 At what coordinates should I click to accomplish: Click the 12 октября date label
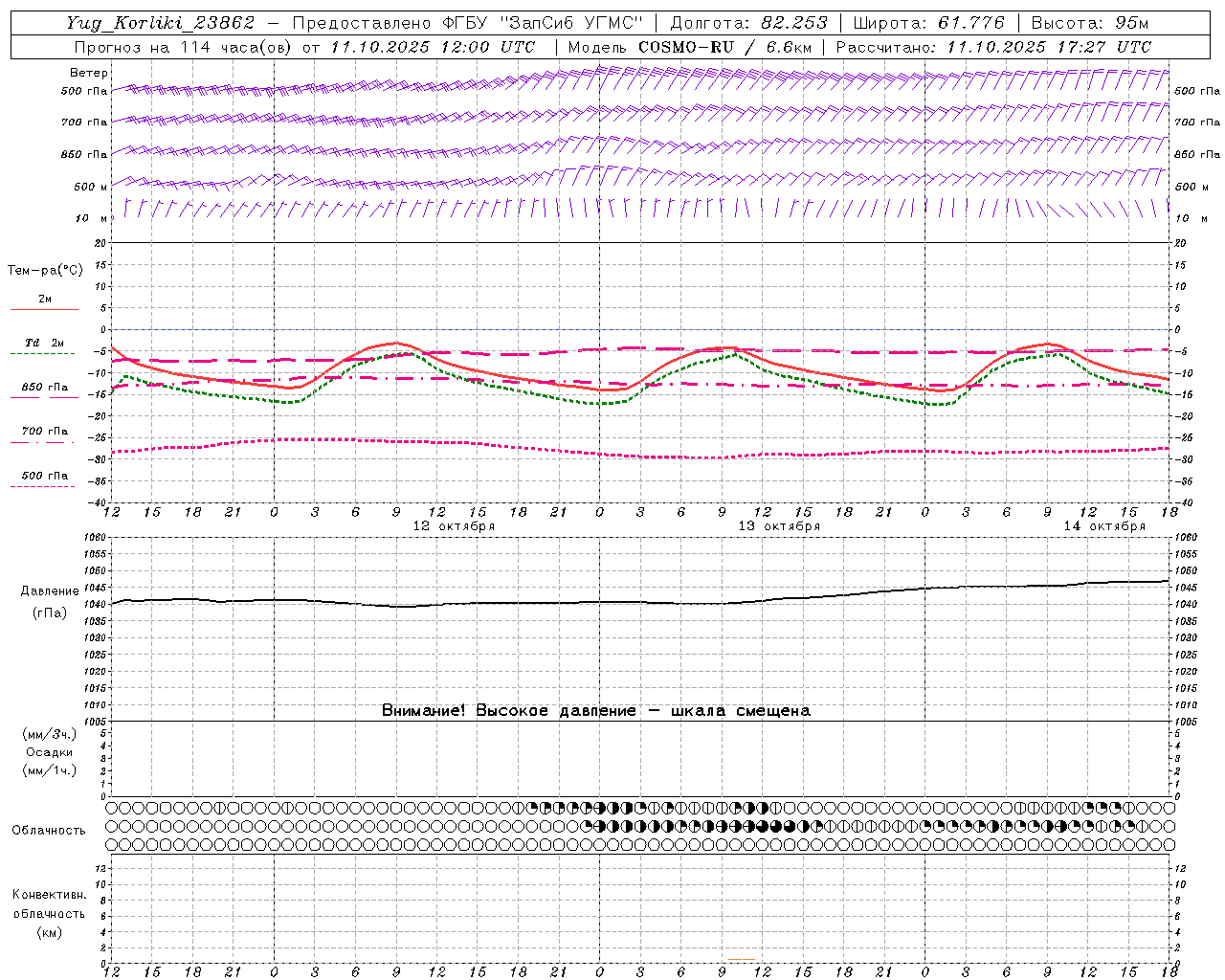pyautogui.click(x=454, y=526)
